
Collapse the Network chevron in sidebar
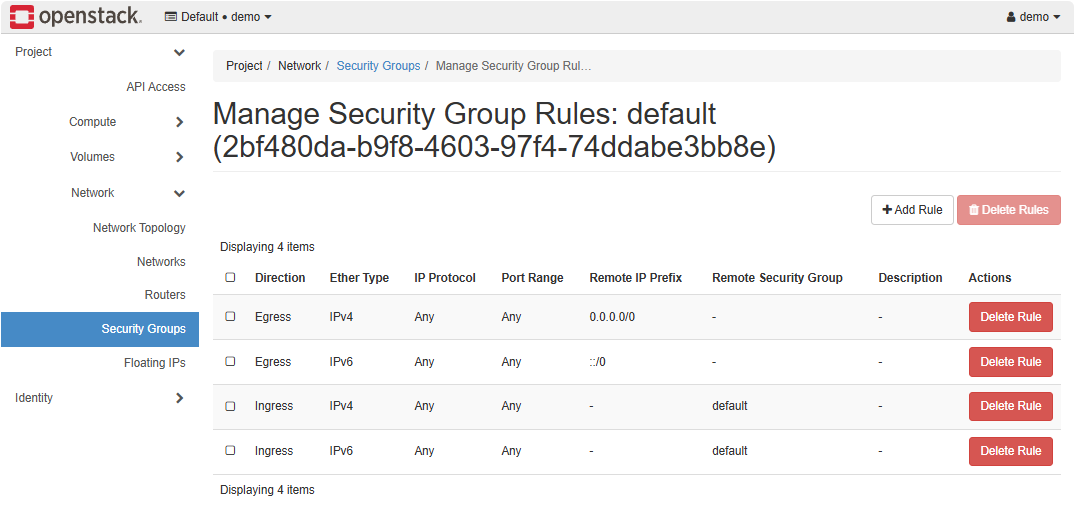pos(179,193)
